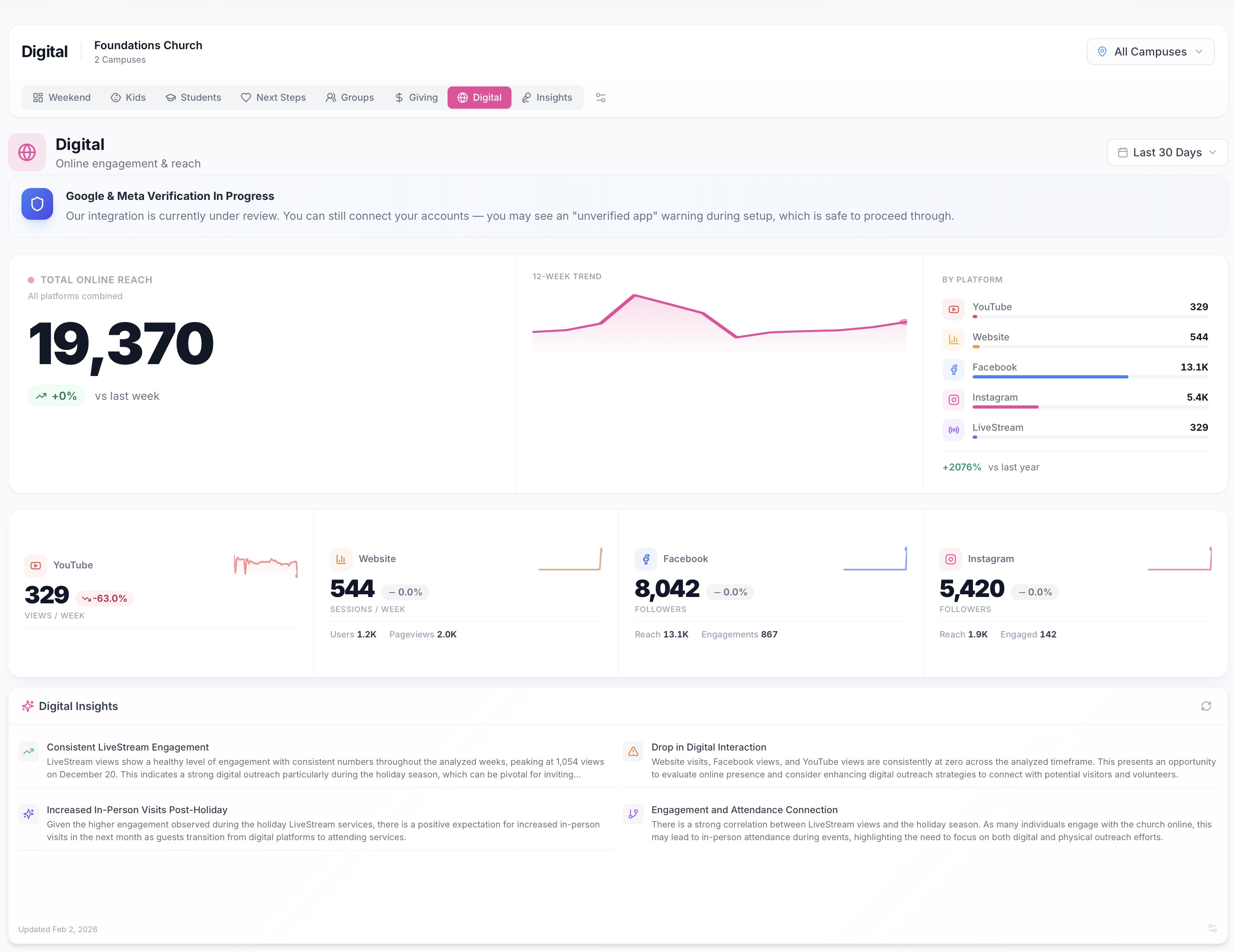Toggle the small settings control at bottom right
Screen dimensions: 1234x952
(1213, 929)
